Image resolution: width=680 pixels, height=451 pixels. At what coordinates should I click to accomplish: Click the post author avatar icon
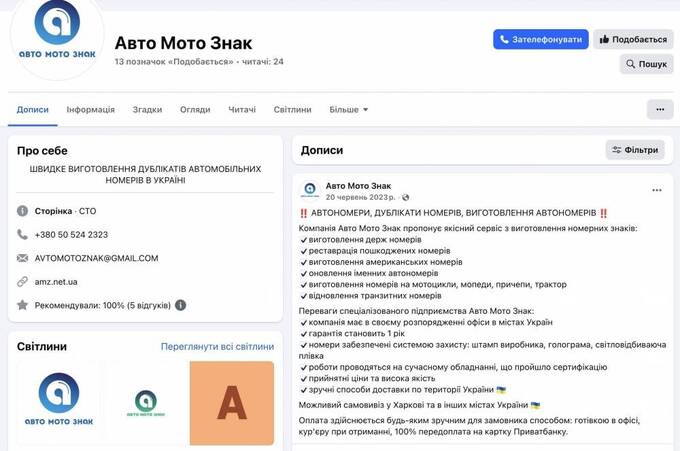click(x=310, y=190)
